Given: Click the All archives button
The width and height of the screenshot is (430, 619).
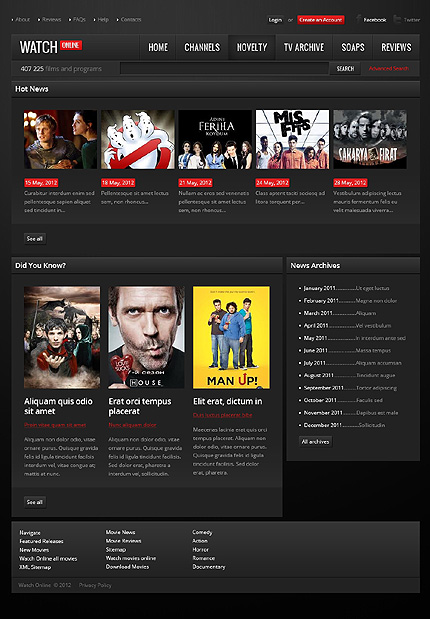Looking at the screenshot, I should [x=315, y=442].
